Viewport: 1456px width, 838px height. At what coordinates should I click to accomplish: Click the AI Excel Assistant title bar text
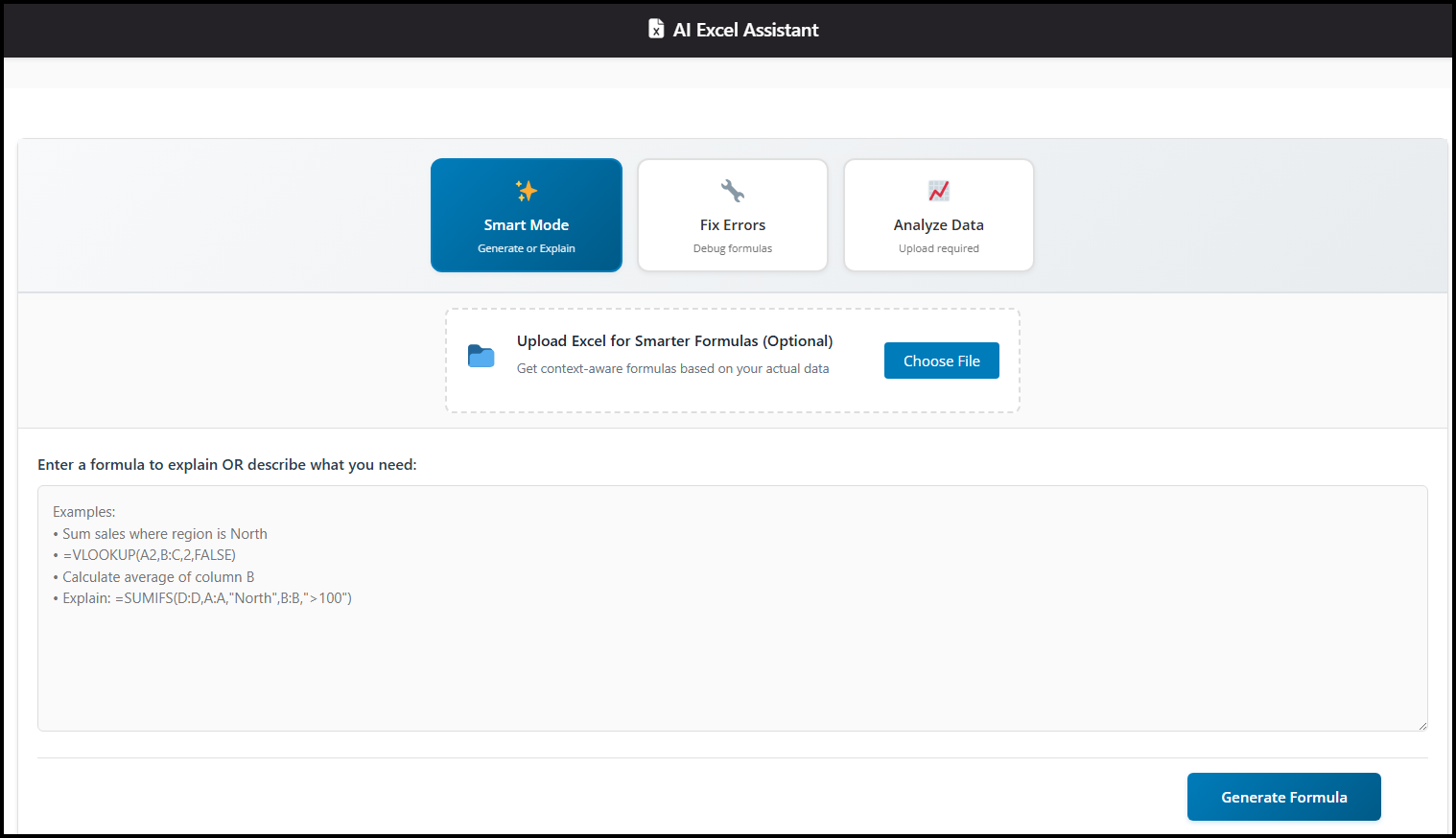click(x=747, y=30)
